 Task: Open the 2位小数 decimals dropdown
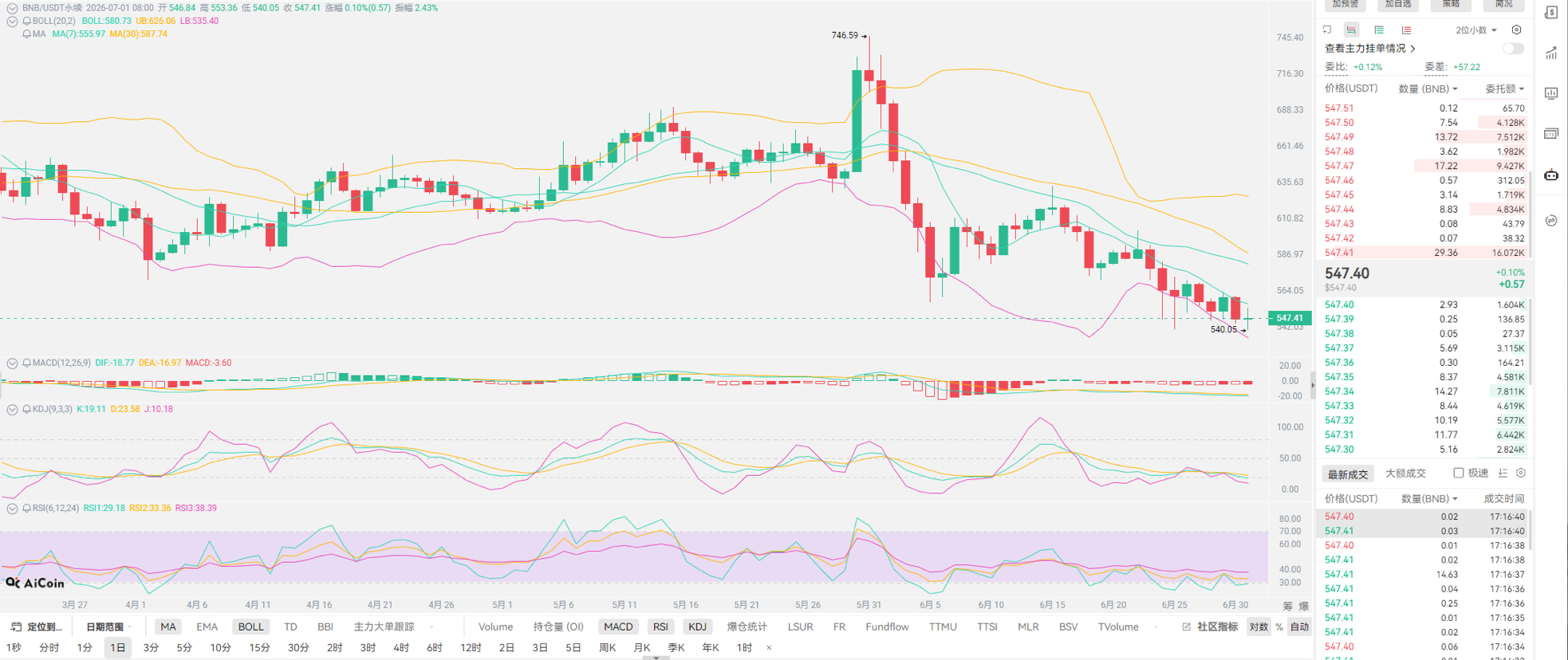pyautogui.click(x=1476, y=30)
